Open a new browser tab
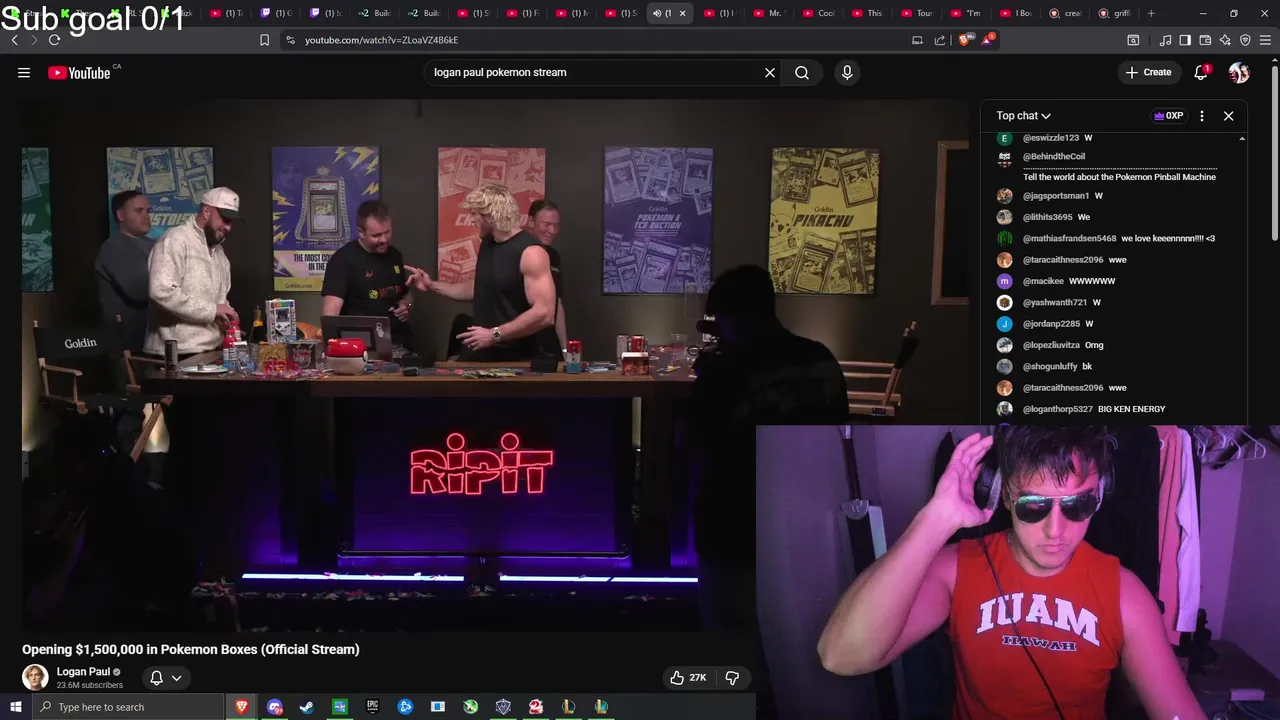This screenshot has width=1280, height=720. click(x=1151, y=13)
